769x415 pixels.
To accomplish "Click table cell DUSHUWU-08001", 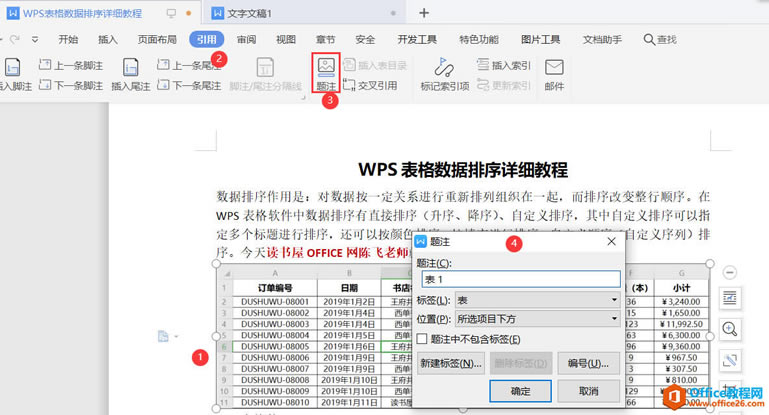I will pyautogui.click(x=275, y=302).
